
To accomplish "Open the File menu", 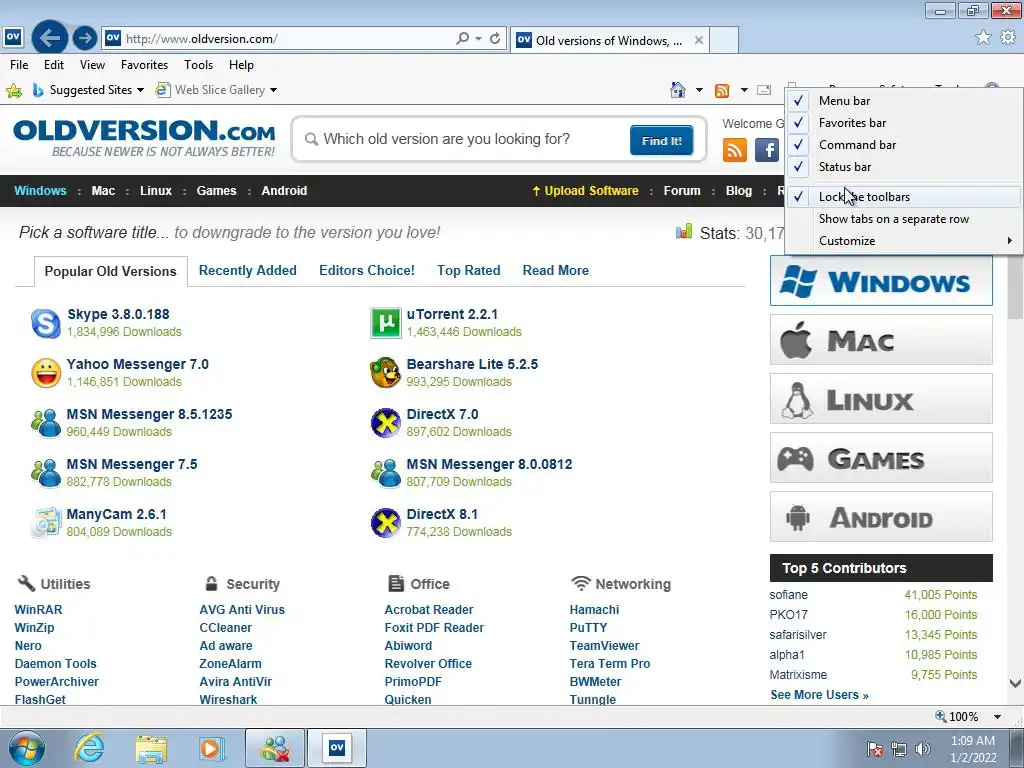I will pyautogui.click(x=19, y=65).
